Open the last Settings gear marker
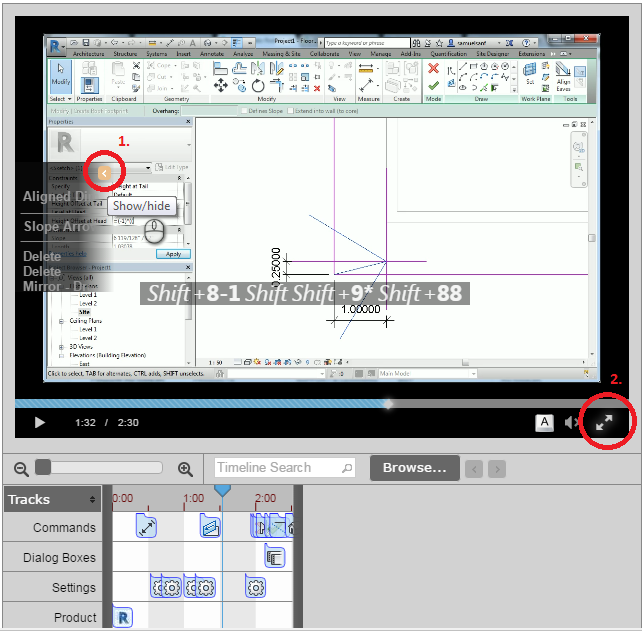642x631 pixels. (x=255, y=586)
